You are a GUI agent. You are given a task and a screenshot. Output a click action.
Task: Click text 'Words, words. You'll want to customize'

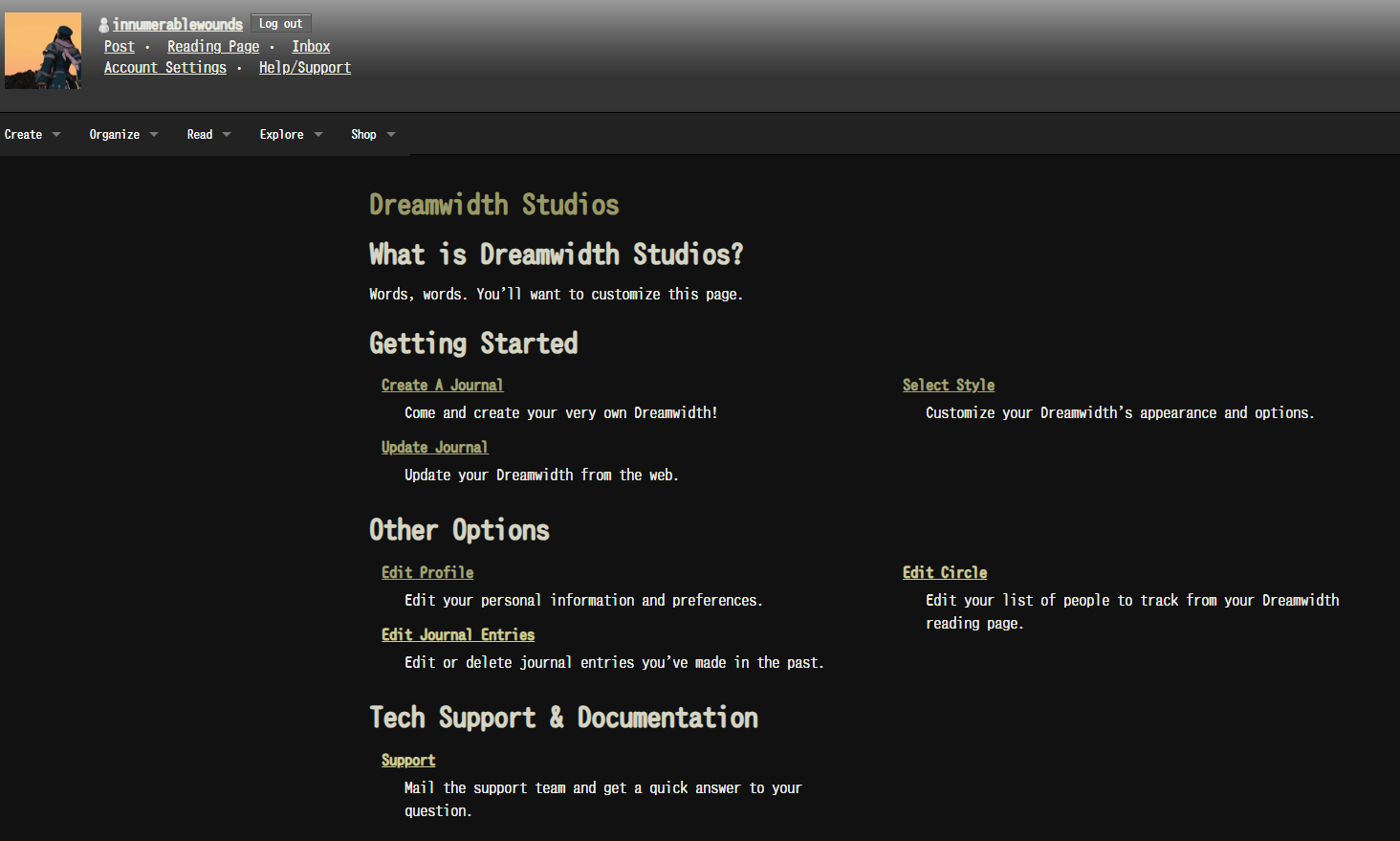(x=514, y=295)
